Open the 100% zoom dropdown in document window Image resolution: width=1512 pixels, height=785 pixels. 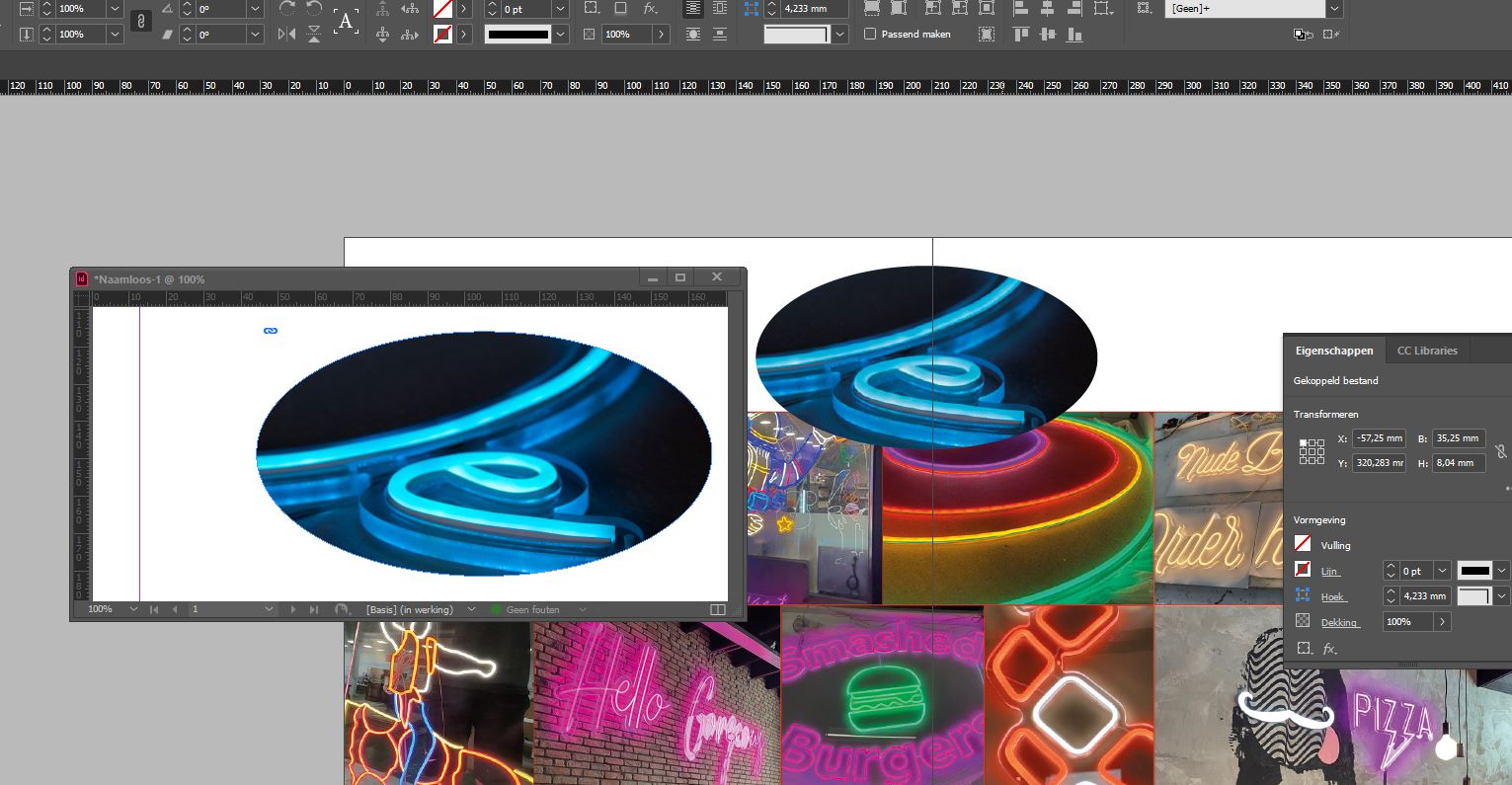point(131,609)
